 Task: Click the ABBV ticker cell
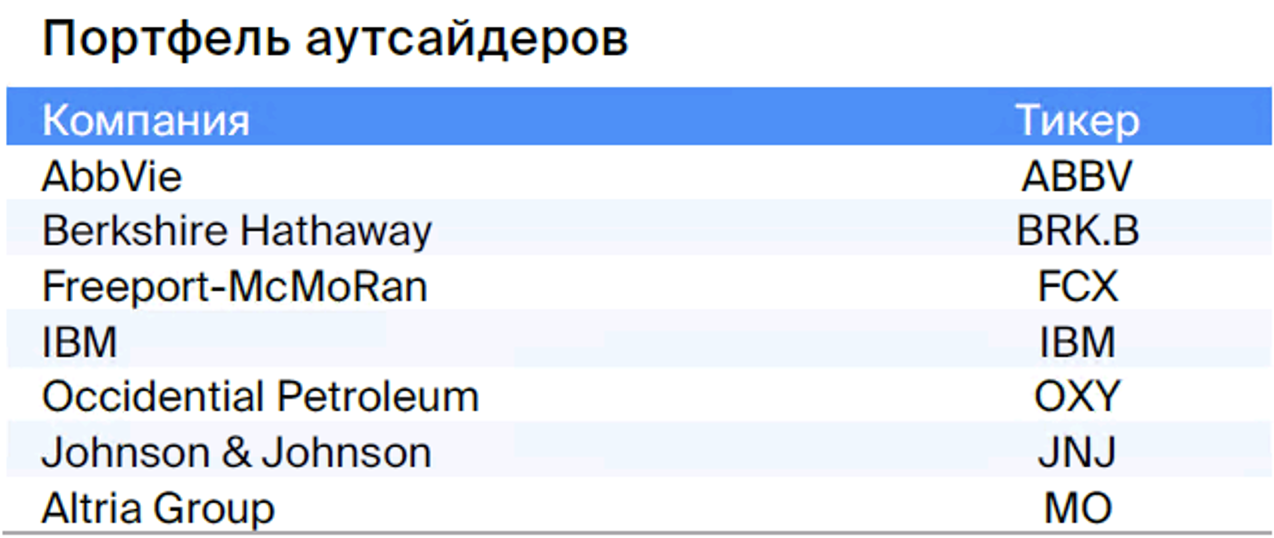coord(1078,177)
